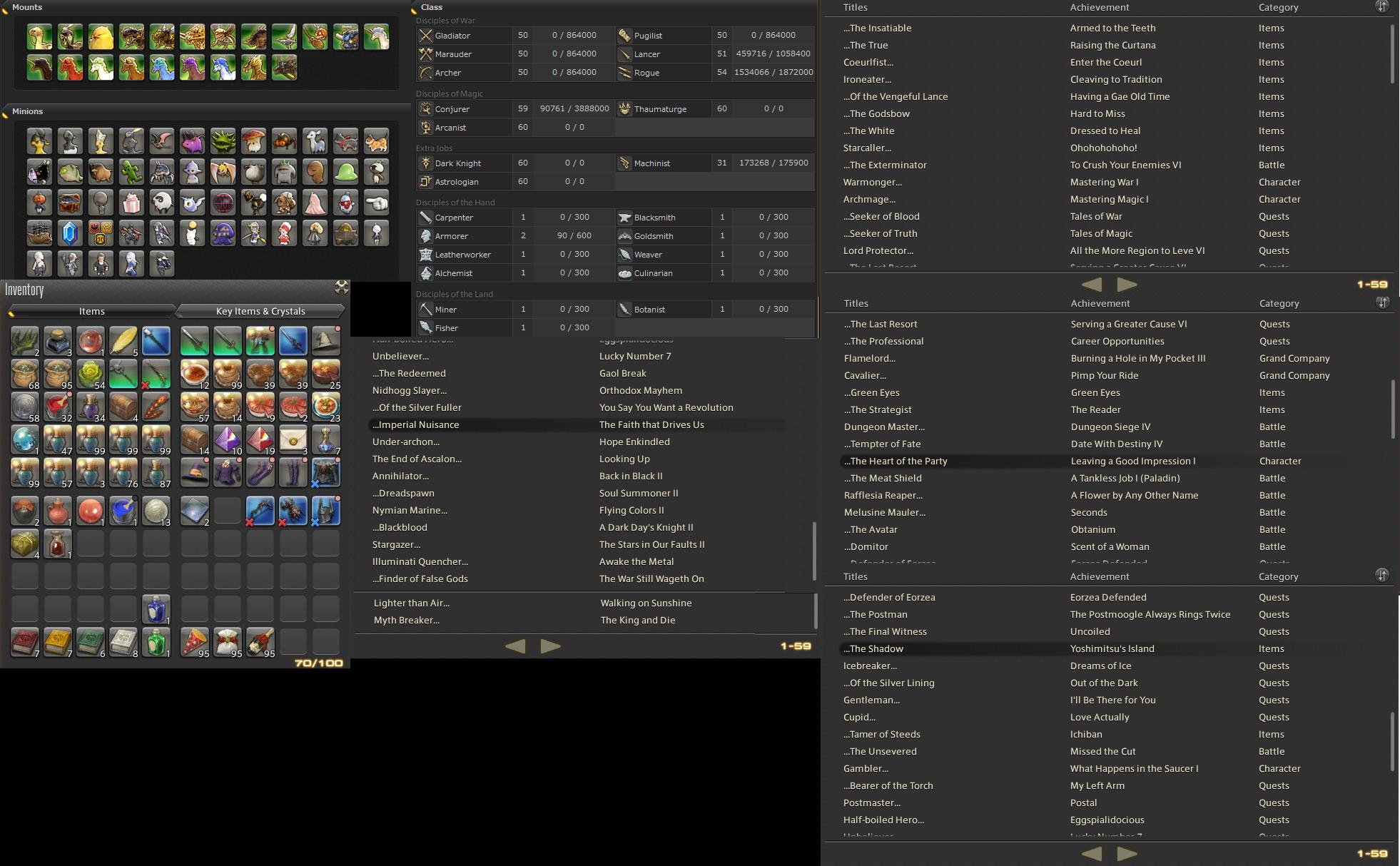Switch to the Items inventory tab
Image resolution: width=1400 pixels, height=866 pixels.
pyautogui.click(x=91, y=311)
